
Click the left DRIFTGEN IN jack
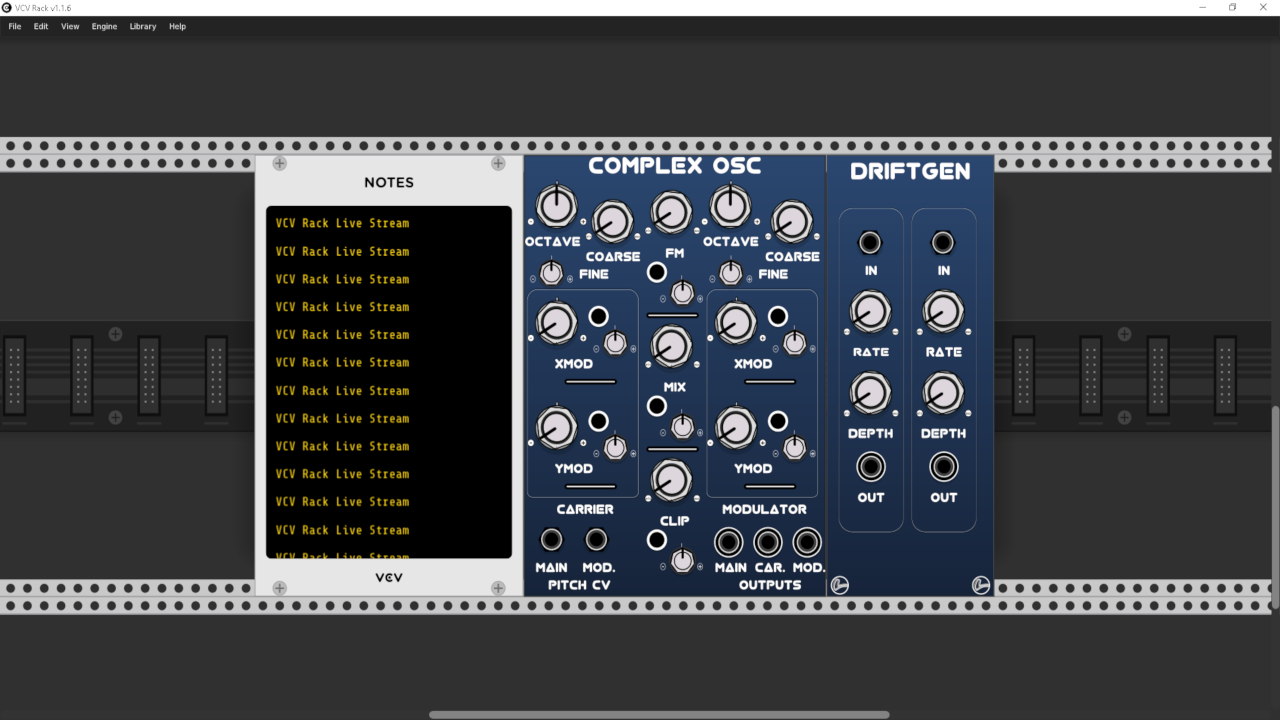pos(870,242)
